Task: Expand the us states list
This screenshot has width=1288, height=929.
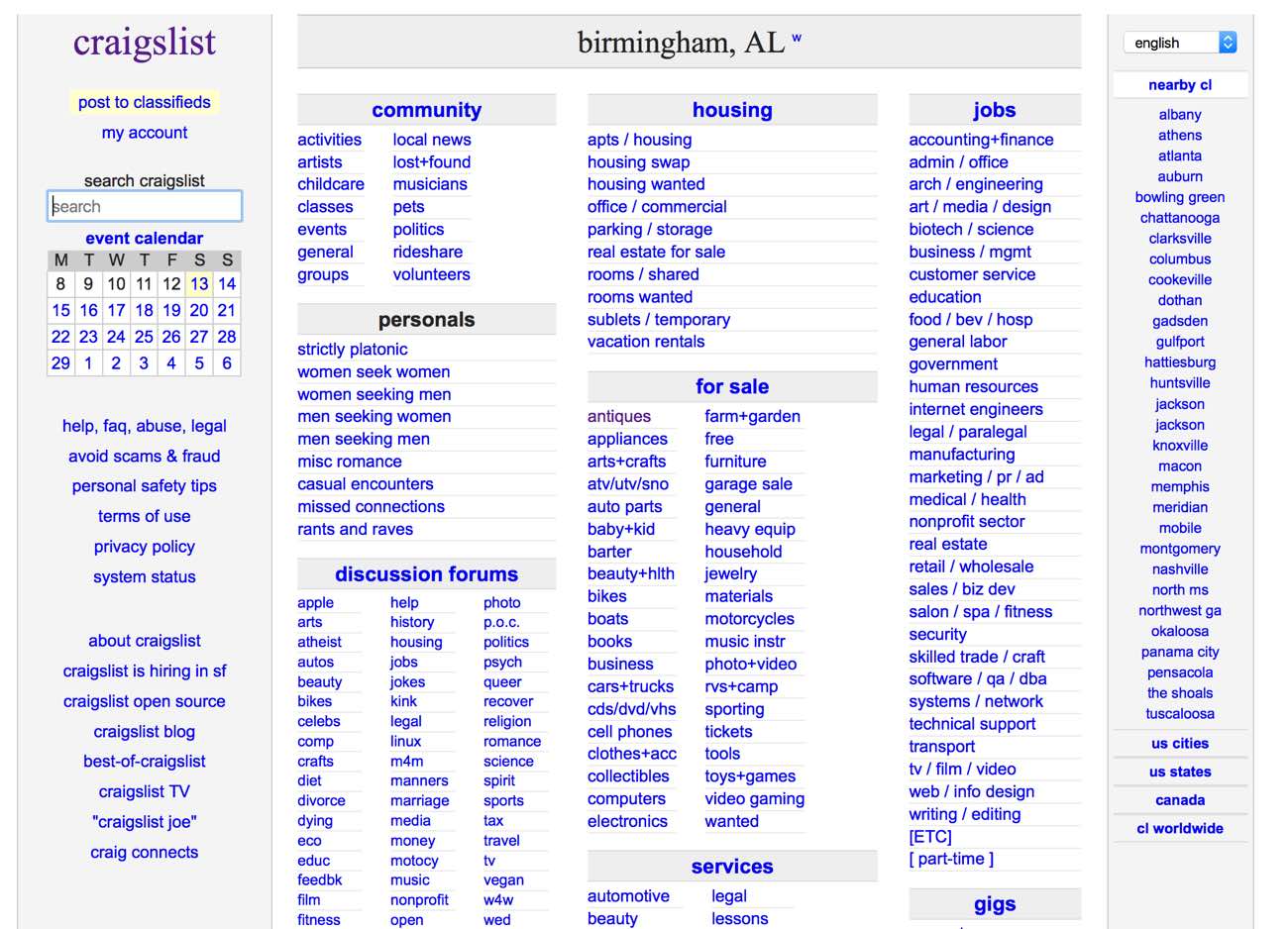Action: point(1180,773)
